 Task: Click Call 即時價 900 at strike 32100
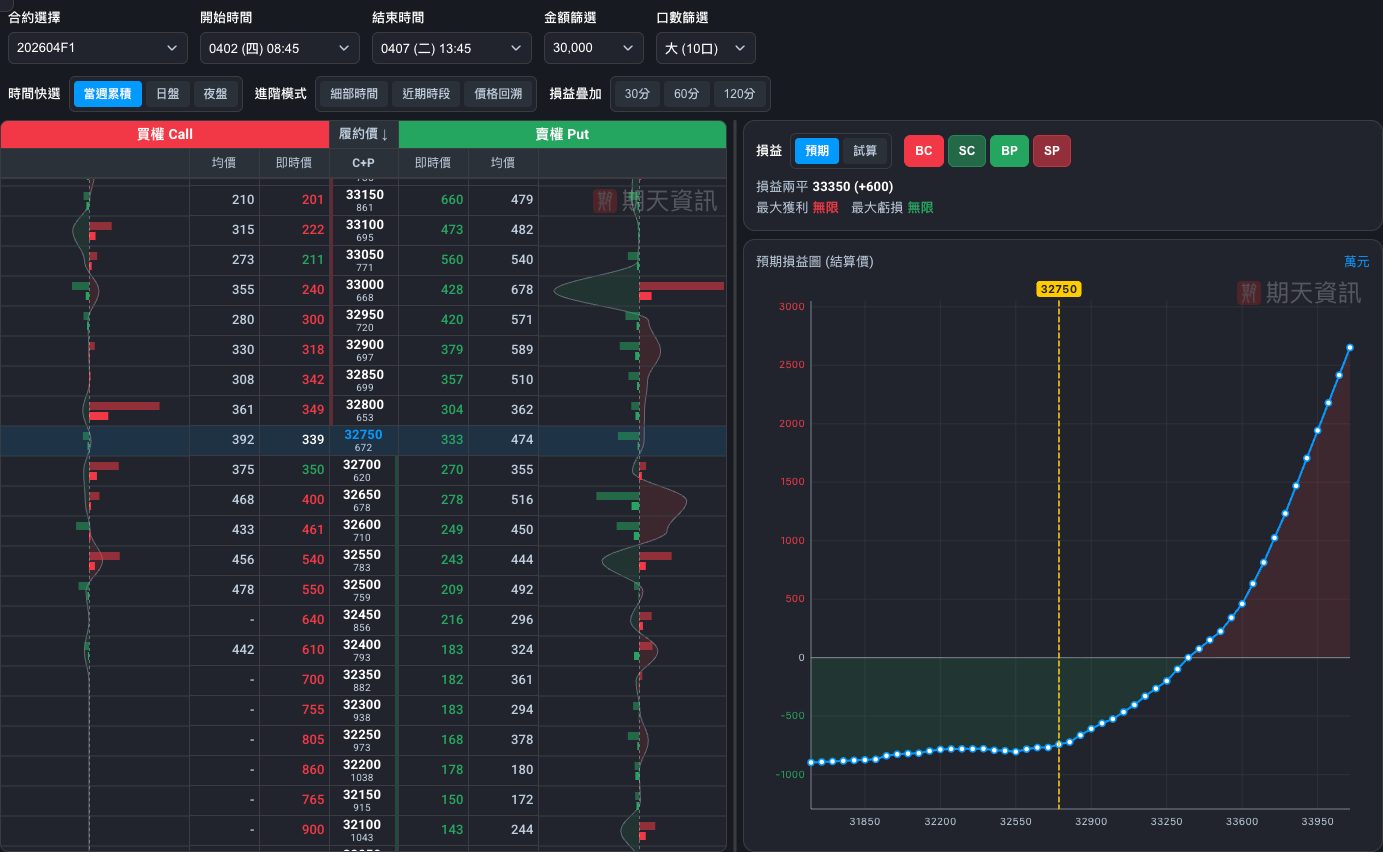(x=312, y=830)
